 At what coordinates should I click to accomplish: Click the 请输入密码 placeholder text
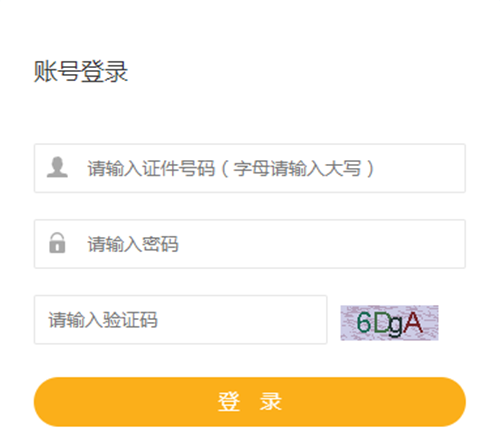[133, 244]
